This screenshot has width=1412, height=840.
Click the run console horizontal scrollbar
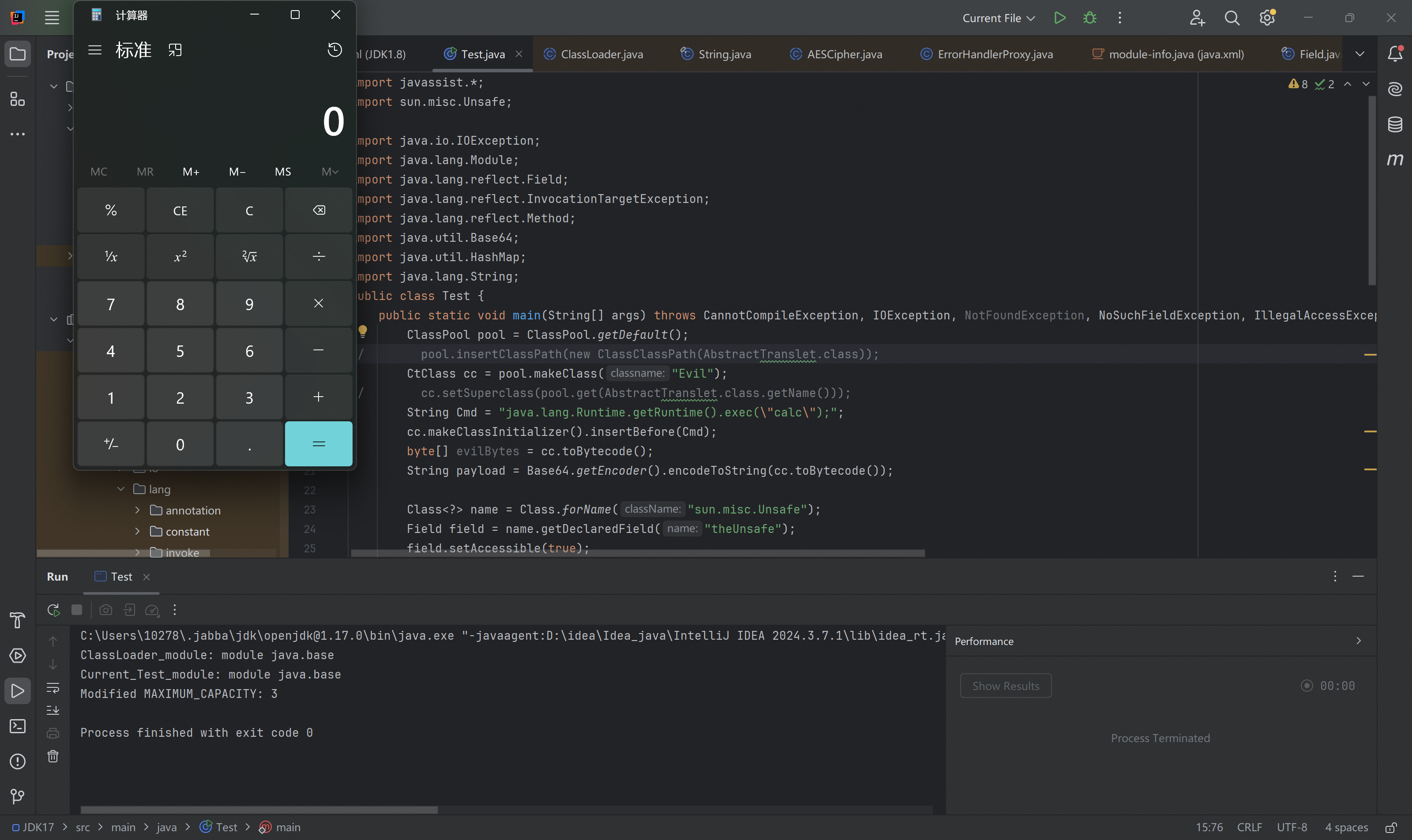pyautogui.click(x=259, y=810)
